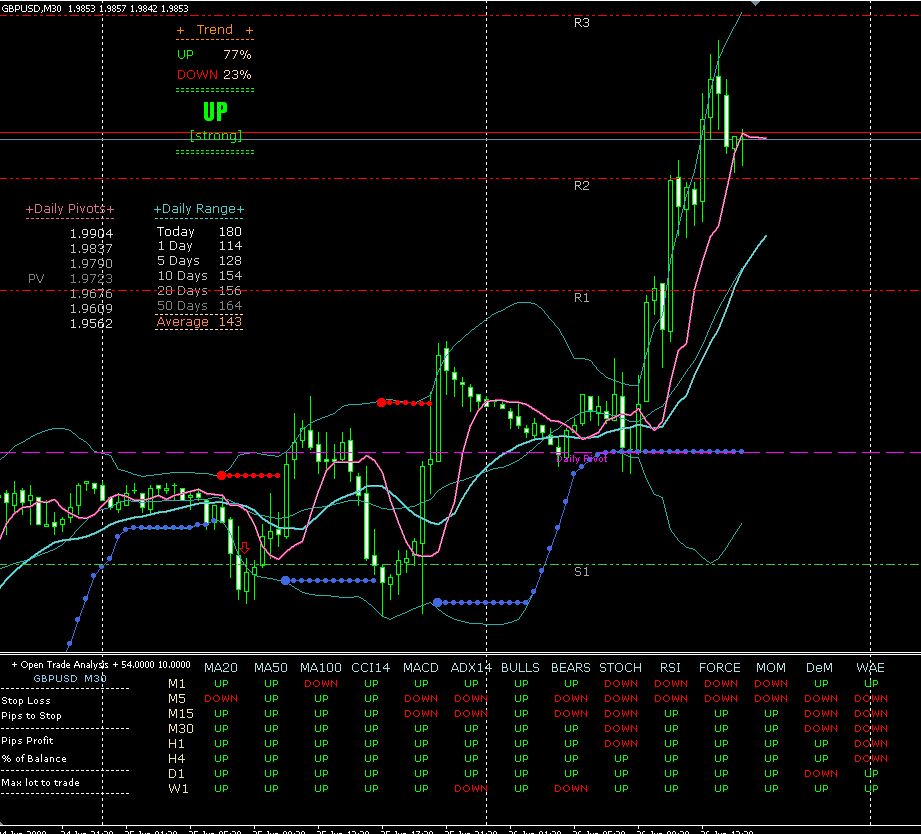Click the red DOWN cell in D1 DeM
The height and width of the screenshot is (834, 921).
click(821, 774)
